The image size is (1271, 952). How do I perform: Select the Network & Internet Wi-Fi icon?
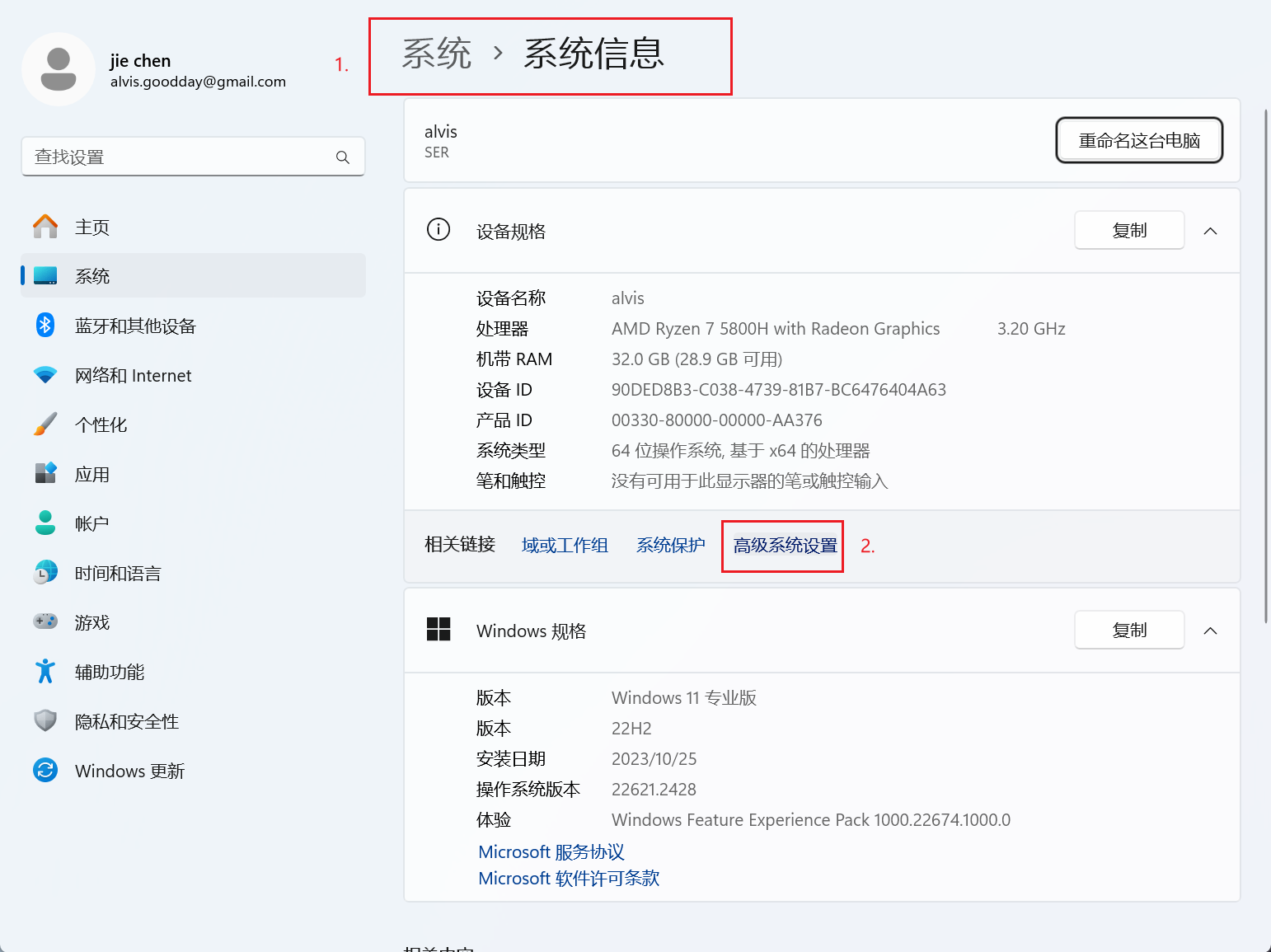[x=45, y=375]
